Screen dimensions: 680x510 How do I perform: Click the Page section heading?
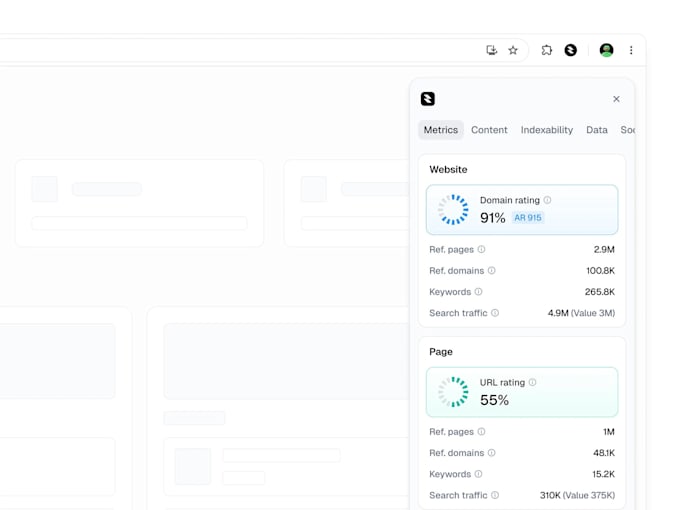pyautogui.click(x=441, y=351)
